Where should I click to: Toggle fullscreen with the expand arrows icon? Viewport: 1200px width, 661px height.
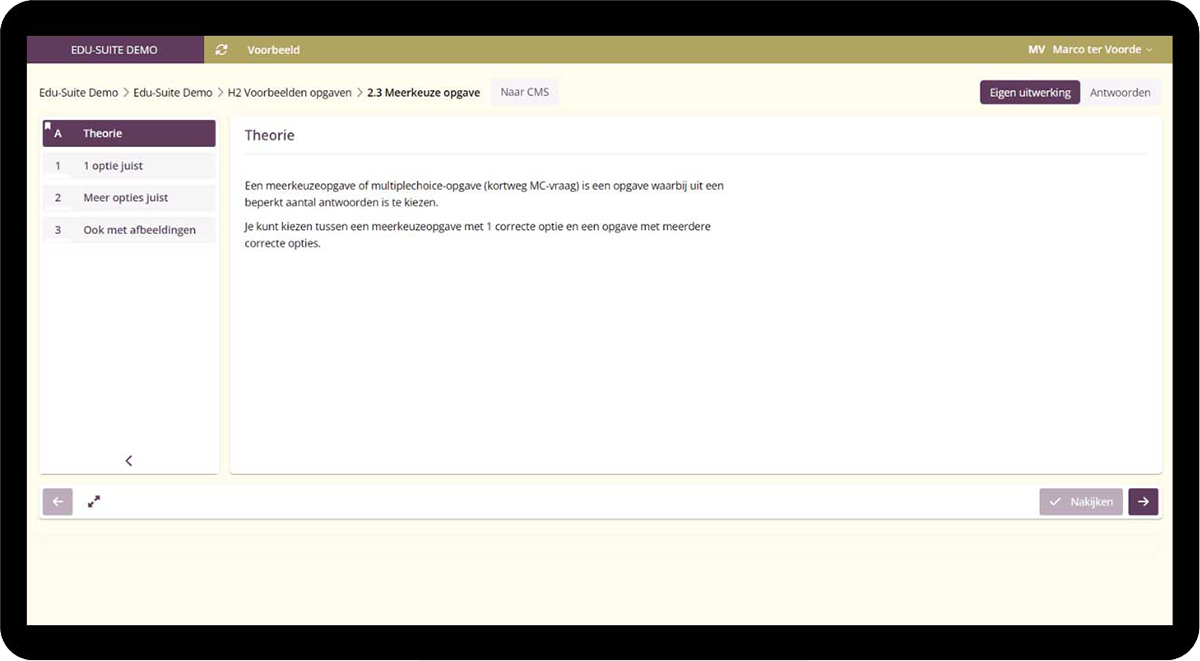[x=94, y=502]
